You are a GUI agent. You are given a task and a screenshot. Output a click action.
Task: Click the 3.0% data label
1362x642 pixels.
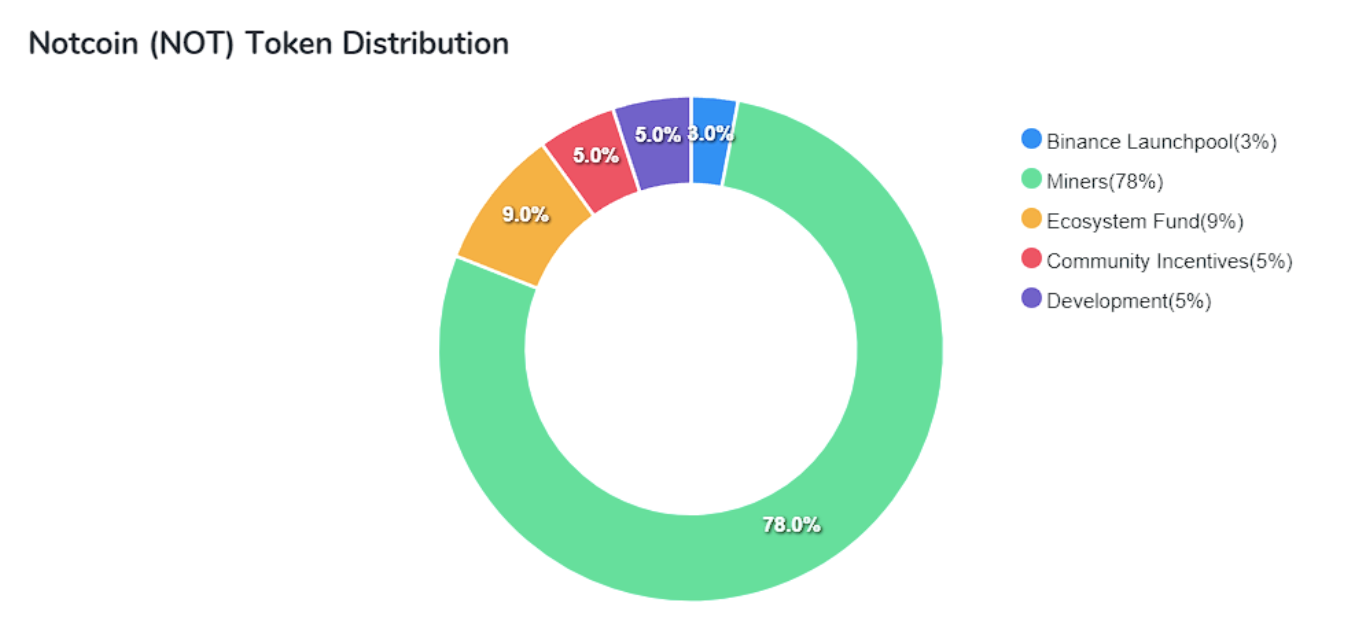coord(712,133)
